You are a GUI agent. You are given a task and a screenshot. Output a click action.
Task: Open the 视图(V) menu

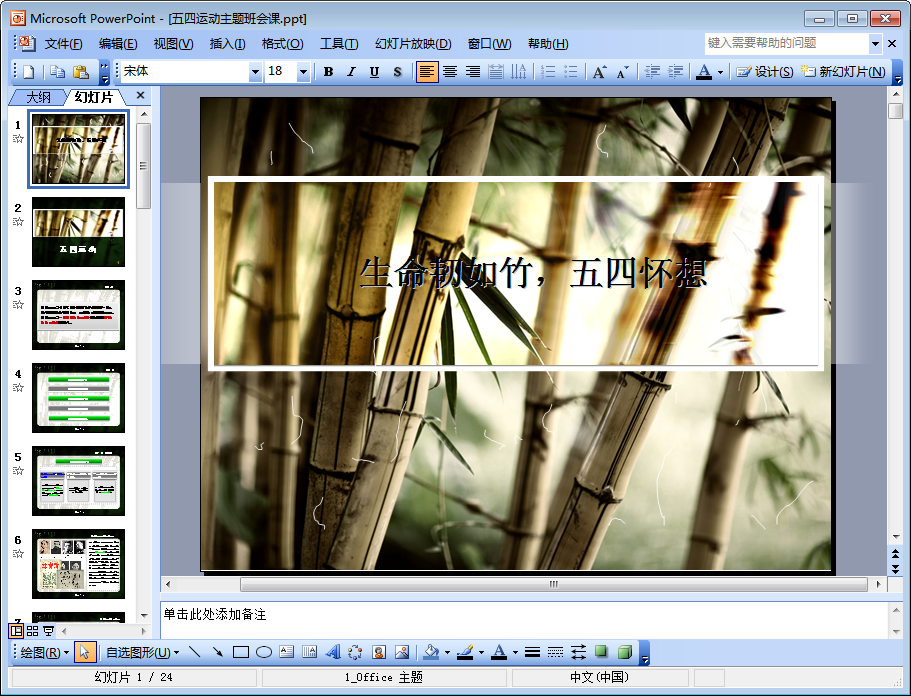point(173,44)
